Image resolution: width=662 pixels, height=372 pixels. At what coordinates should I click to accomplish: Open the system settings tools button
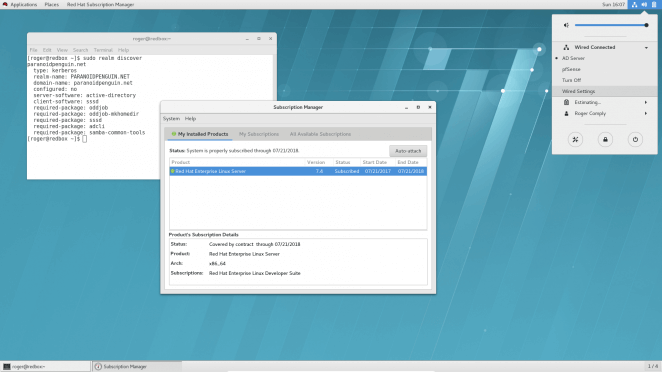[575, 139]
